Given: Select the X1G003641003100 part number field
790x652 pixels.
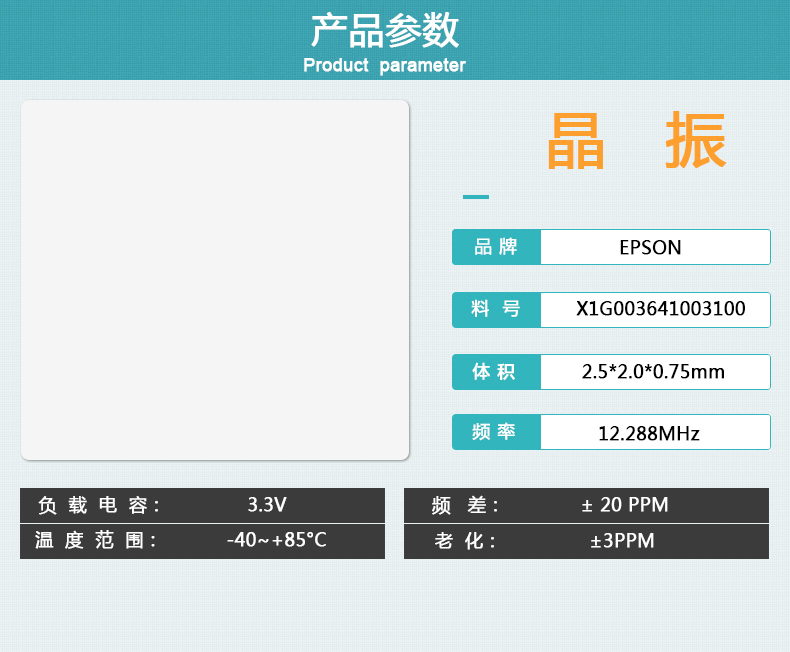Looking at the screenshot, I should pos(655,309).
